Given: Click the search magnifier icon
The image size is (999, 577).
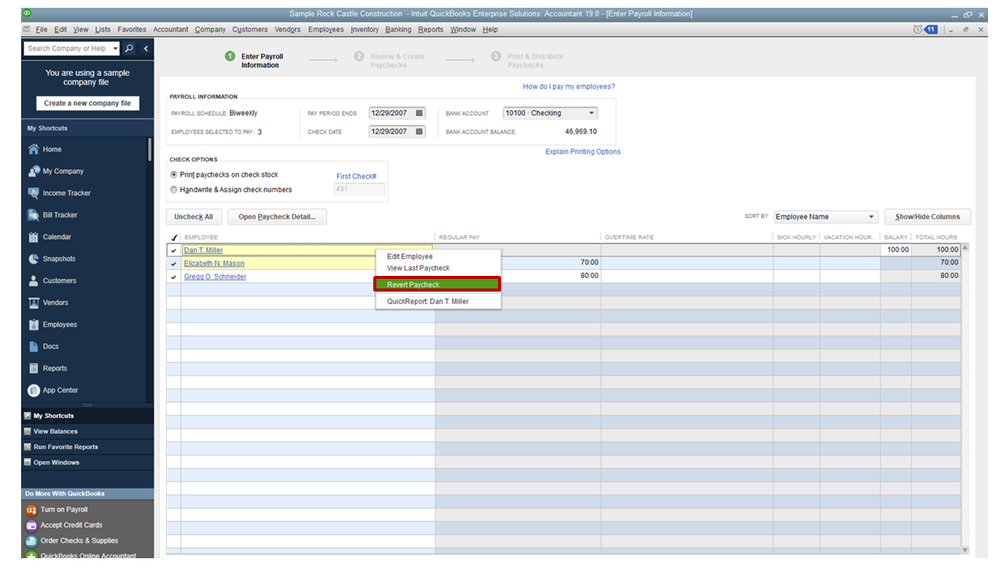Looking at the screenshot, I should pos(129,48).
